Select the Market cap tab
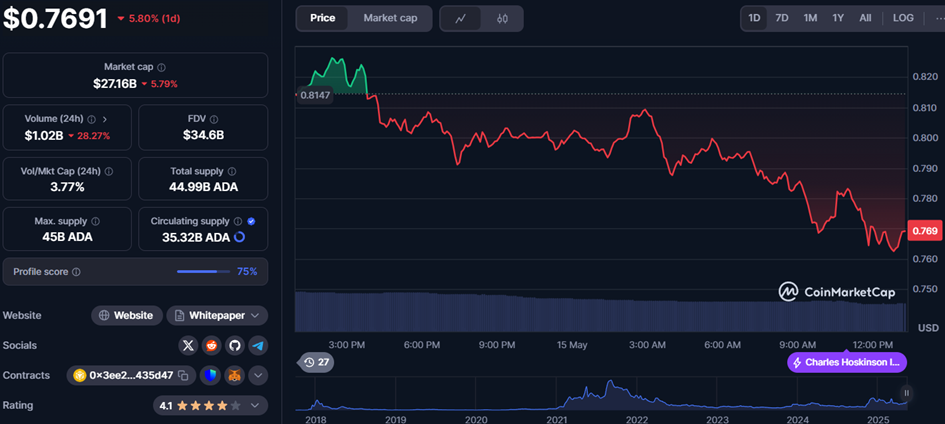 pyautogui.click(x=391, y=18)
